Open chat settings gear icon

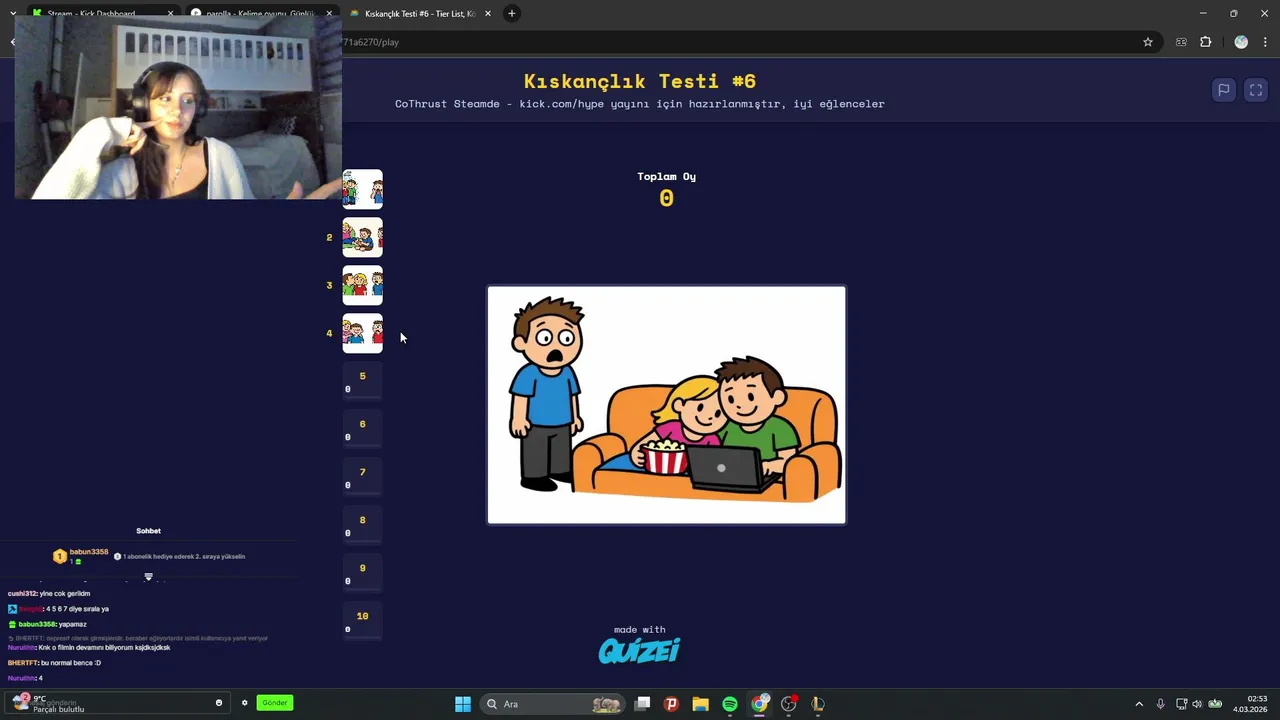pyautogui.click(x=244, y=703)
